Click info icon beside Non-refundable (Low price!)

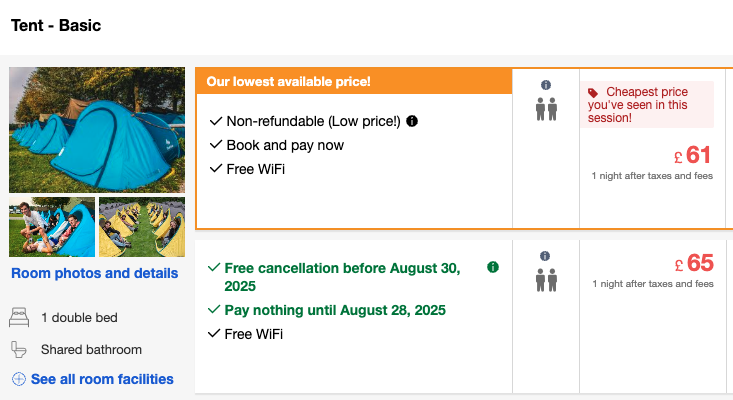point(412,121)
